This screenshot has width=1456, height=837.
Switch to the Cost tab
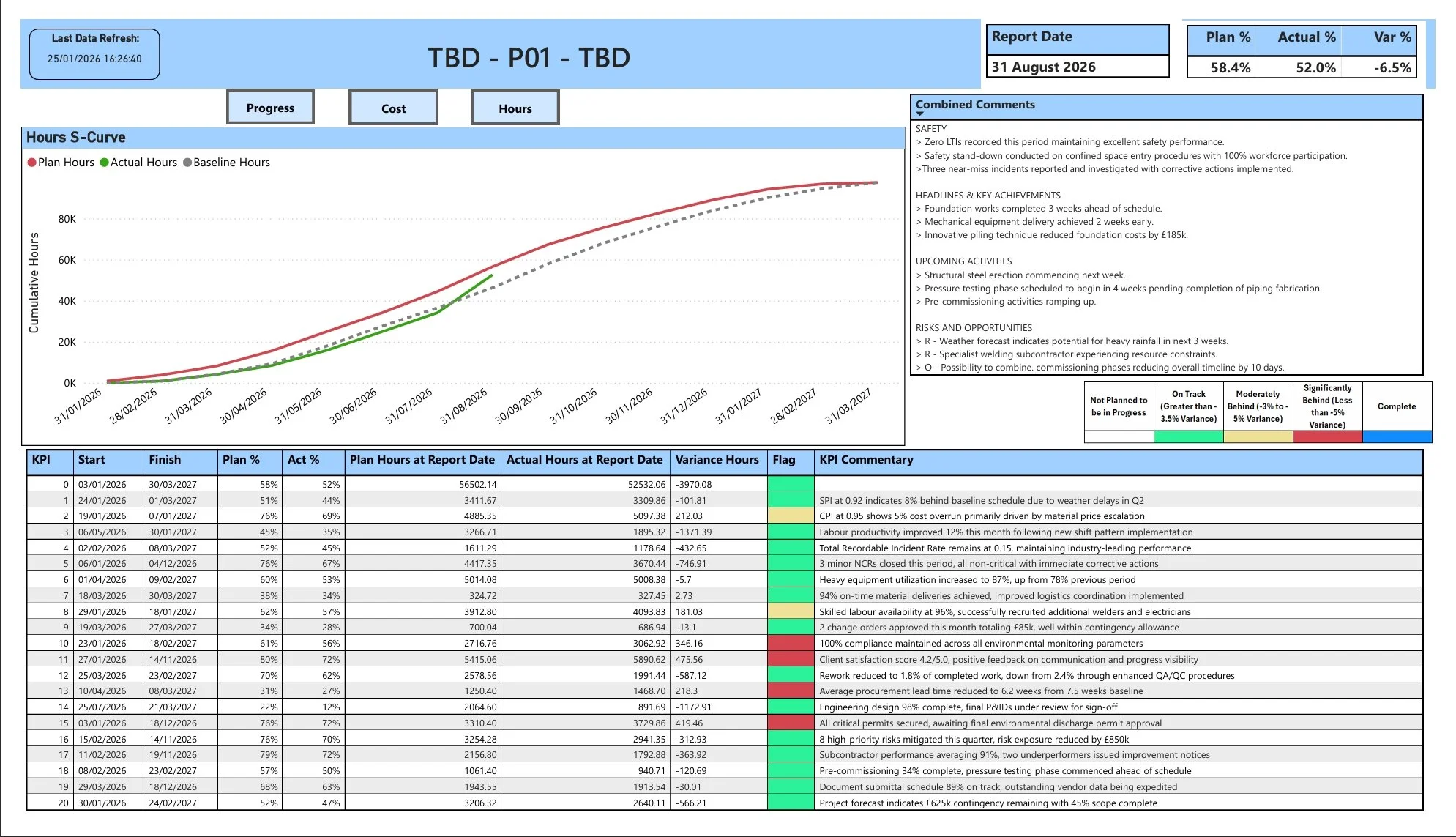click(x=393, y=107)
